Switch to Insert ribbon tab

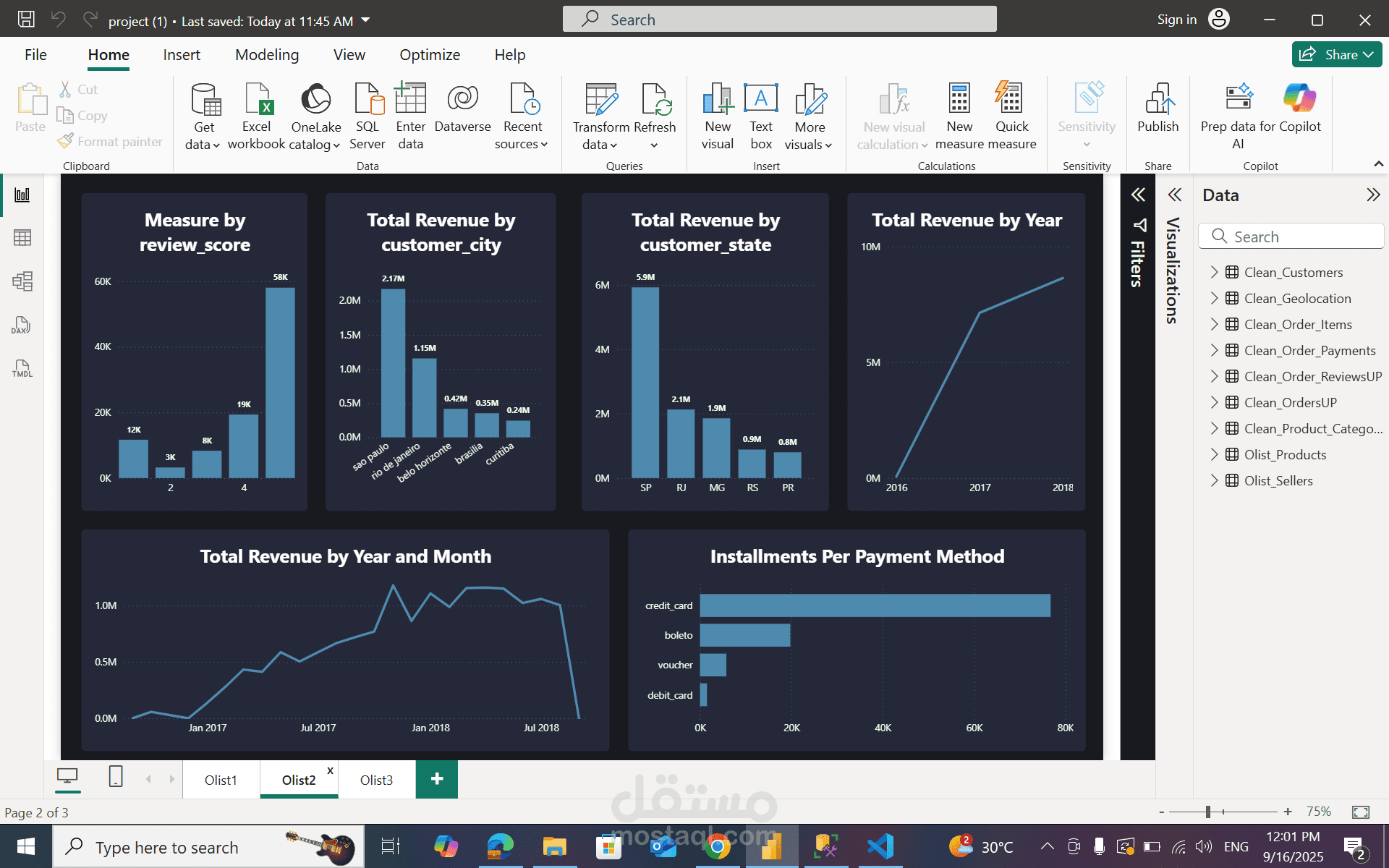click(x=182, y=55)
